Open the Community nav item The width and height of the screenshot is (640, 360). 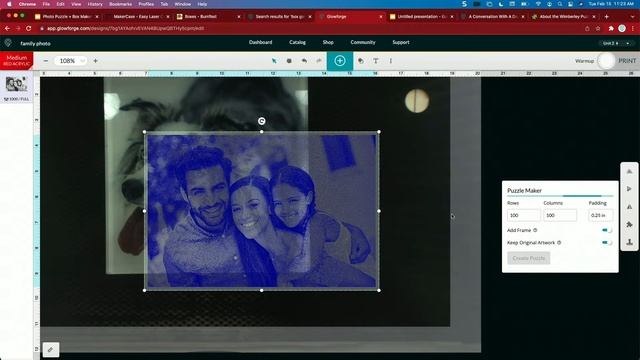[x=362, y=42]
